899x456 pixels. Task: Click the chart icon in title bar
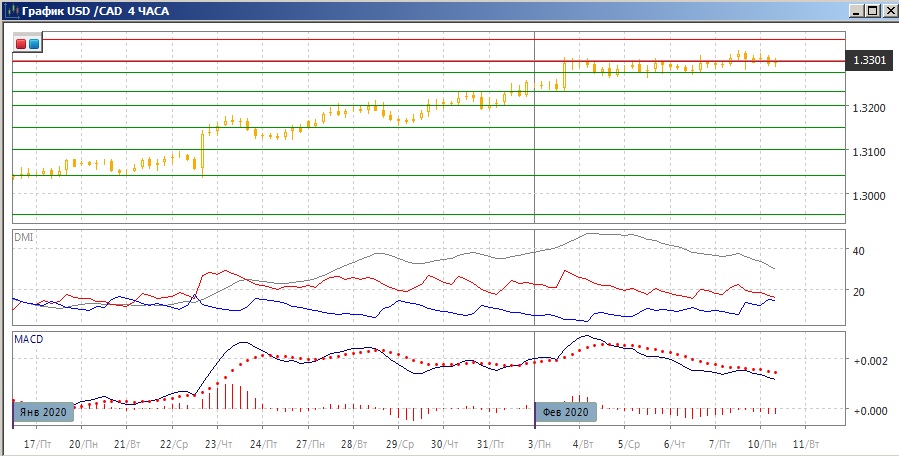click(x=11, y=10)
